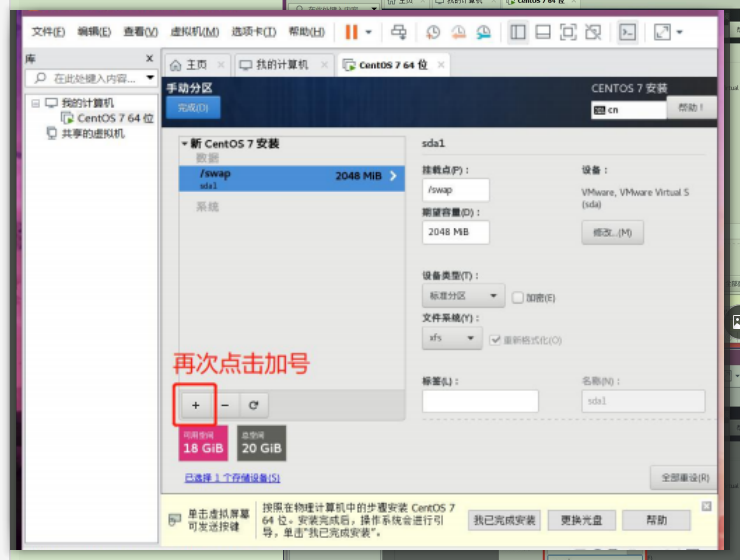740x560 pixels.
Task: Open the library search dropdown arrow
Action: pyautogui.click(x=151, y=78)
